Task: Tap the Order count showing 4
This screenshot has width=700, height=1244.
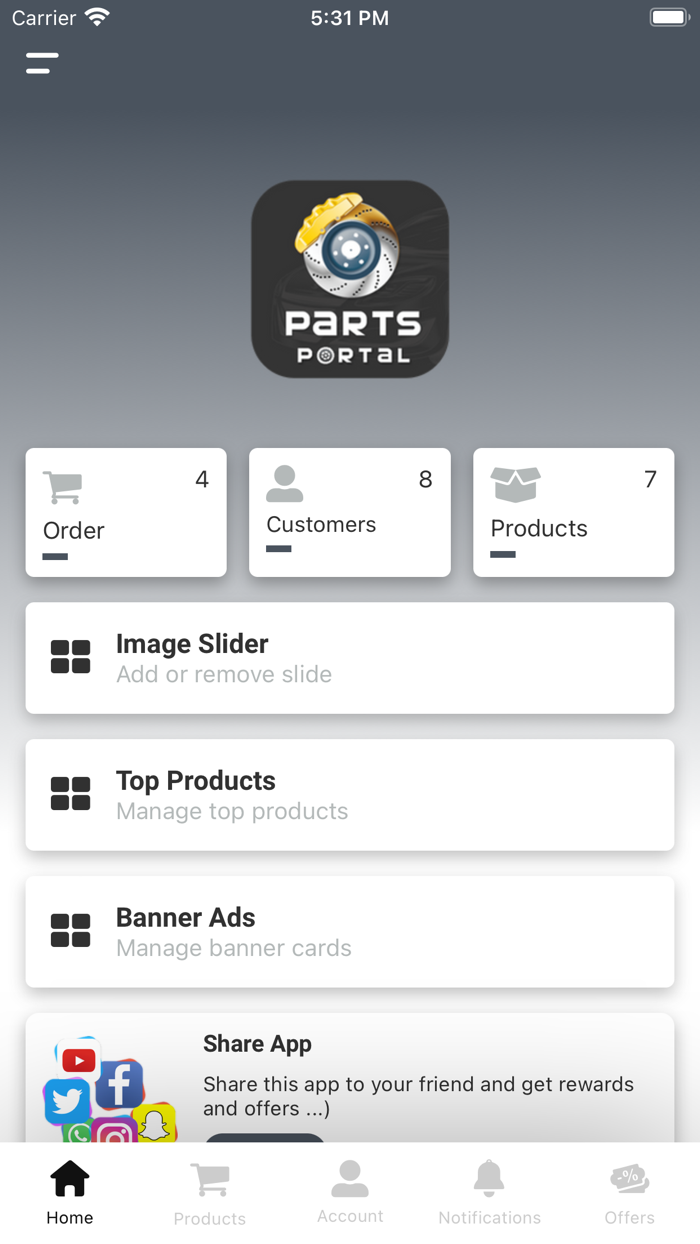Action: pyautogui.click(x=202, y=479)
